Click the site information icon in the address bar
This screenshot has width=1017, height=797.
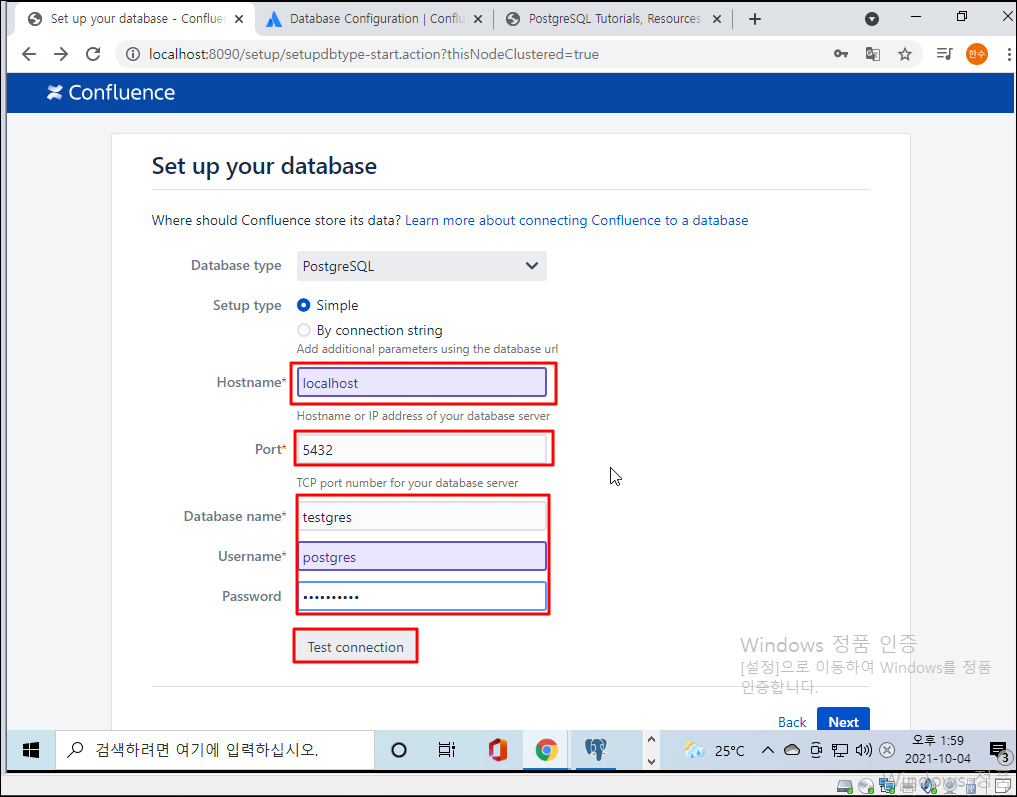132,54
